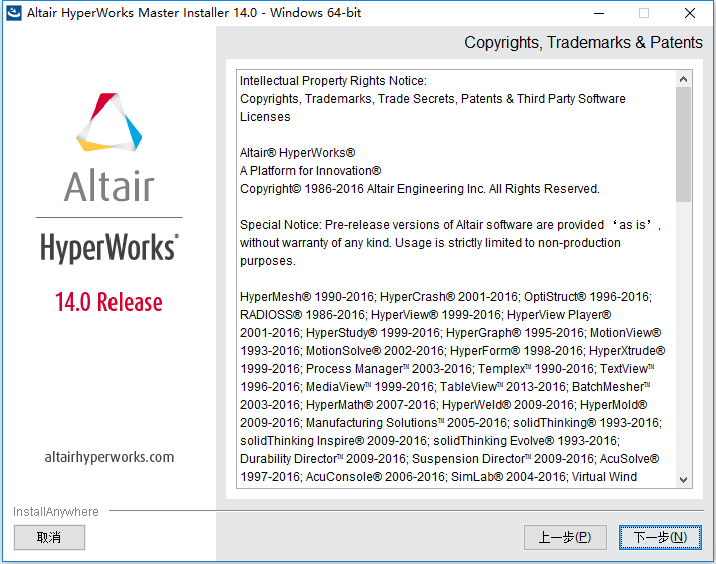Click the 'Altair® HyperWorks®' line

298,153
